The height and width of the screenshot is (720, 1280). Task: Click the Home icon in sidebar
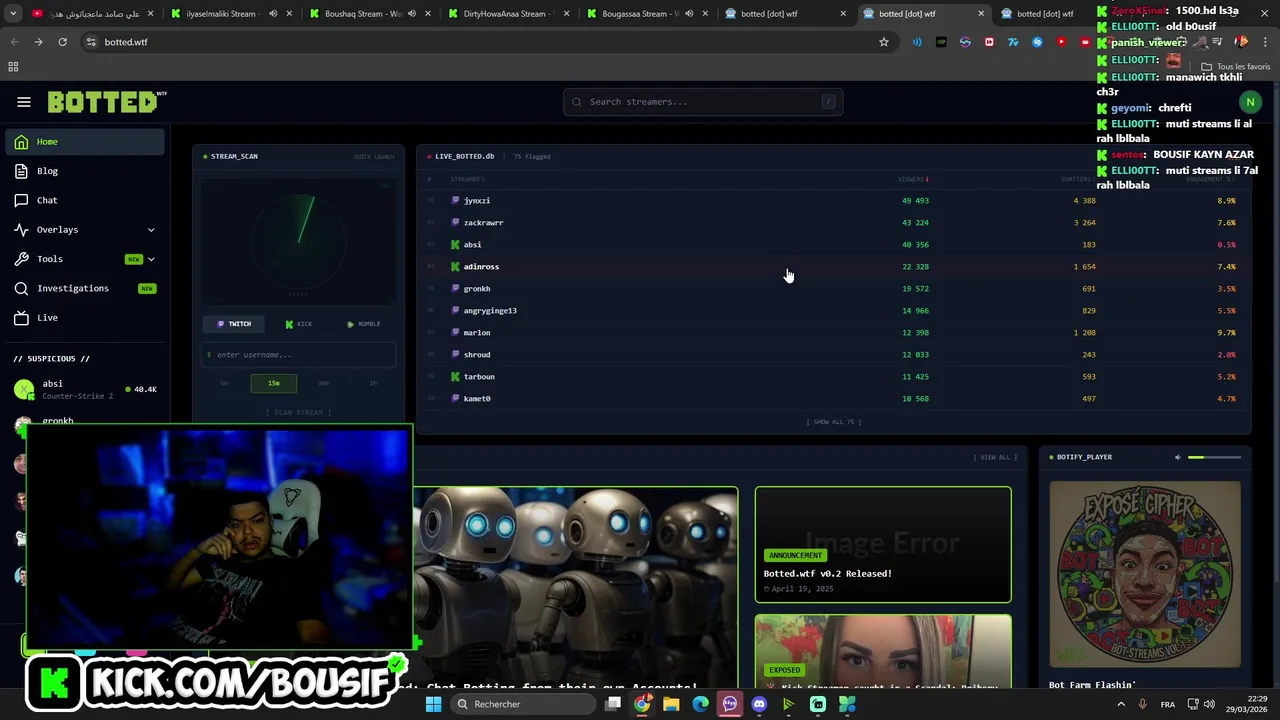point(21,142)
